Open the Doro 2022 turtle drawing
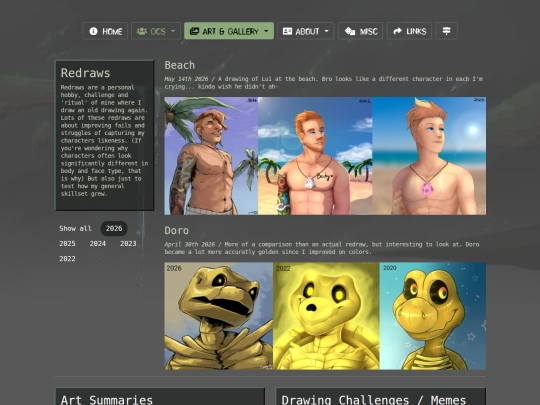This screenshot has width=540, height=405. [326, 316]
